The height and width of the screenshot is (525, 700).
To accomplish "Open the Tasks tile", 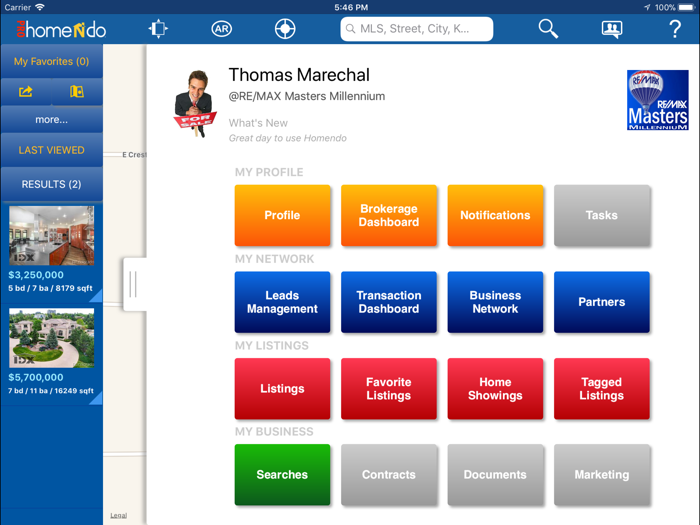I will [x=602, y=215].
